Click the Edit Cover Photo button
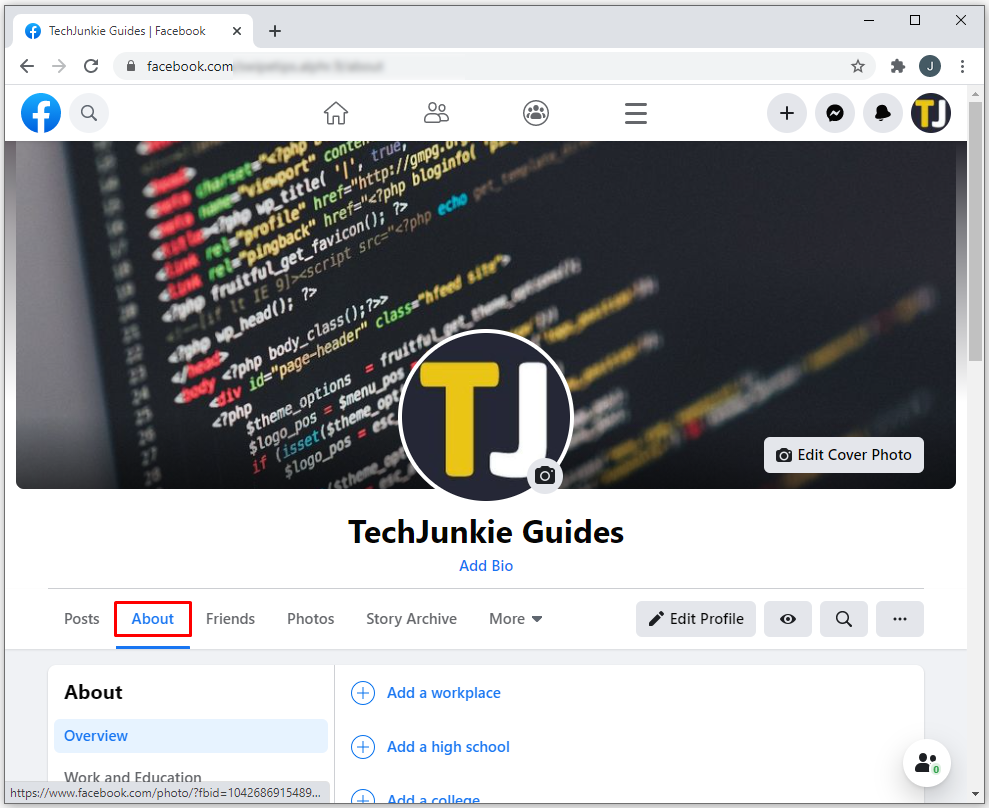The image size is (989, 808). (x=844, y=455)
